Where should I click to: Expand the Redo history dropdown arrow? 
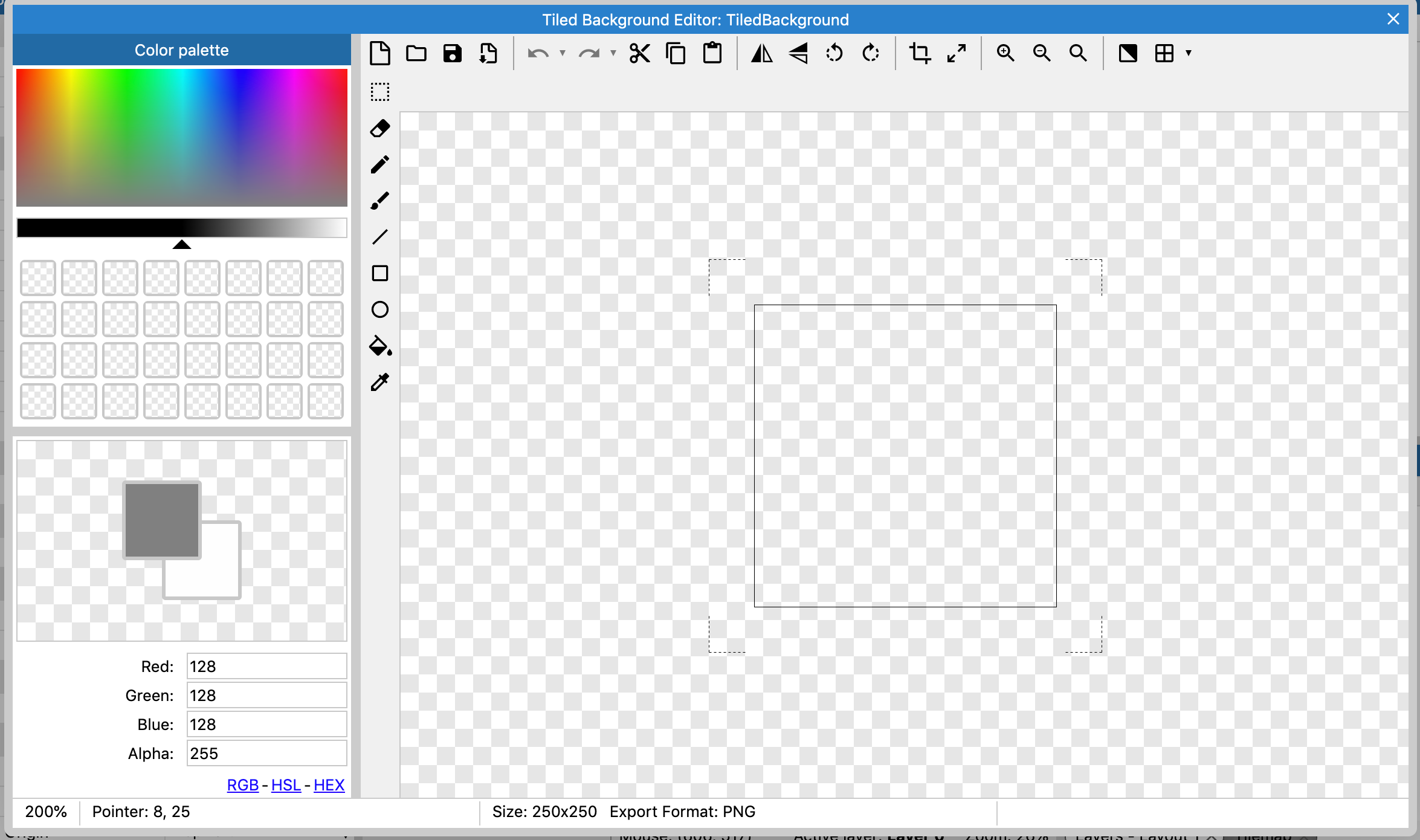613,53
